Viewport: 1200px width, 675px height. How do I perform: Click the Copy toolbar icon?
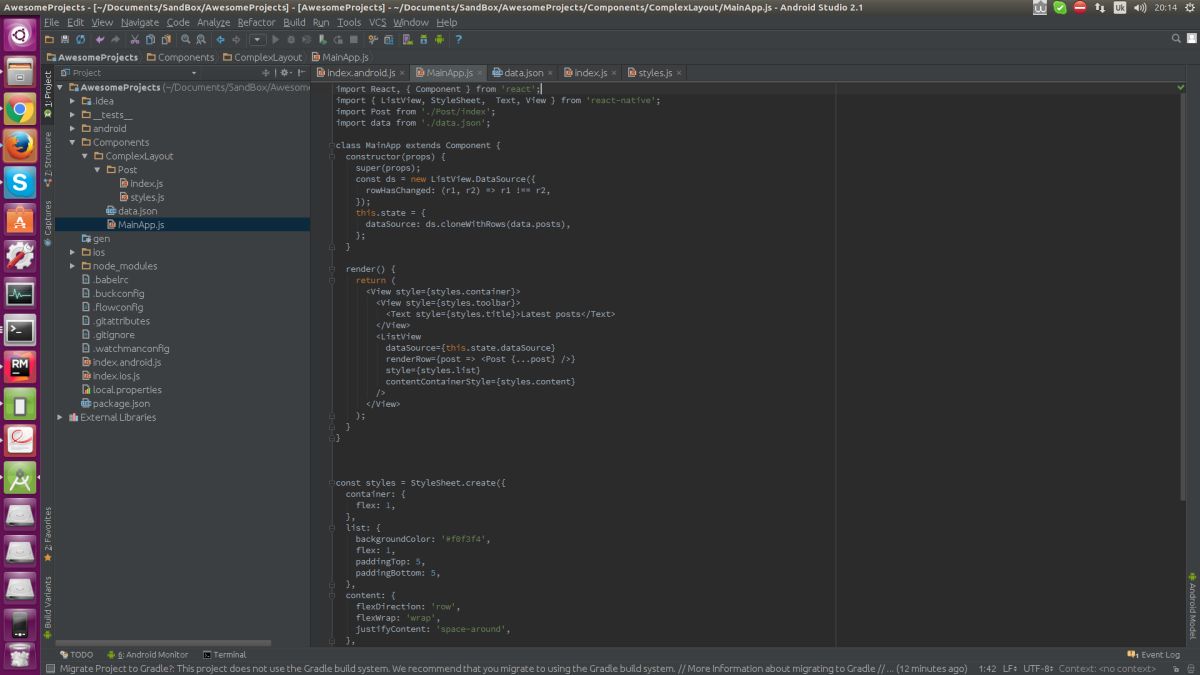pos(150,40)
